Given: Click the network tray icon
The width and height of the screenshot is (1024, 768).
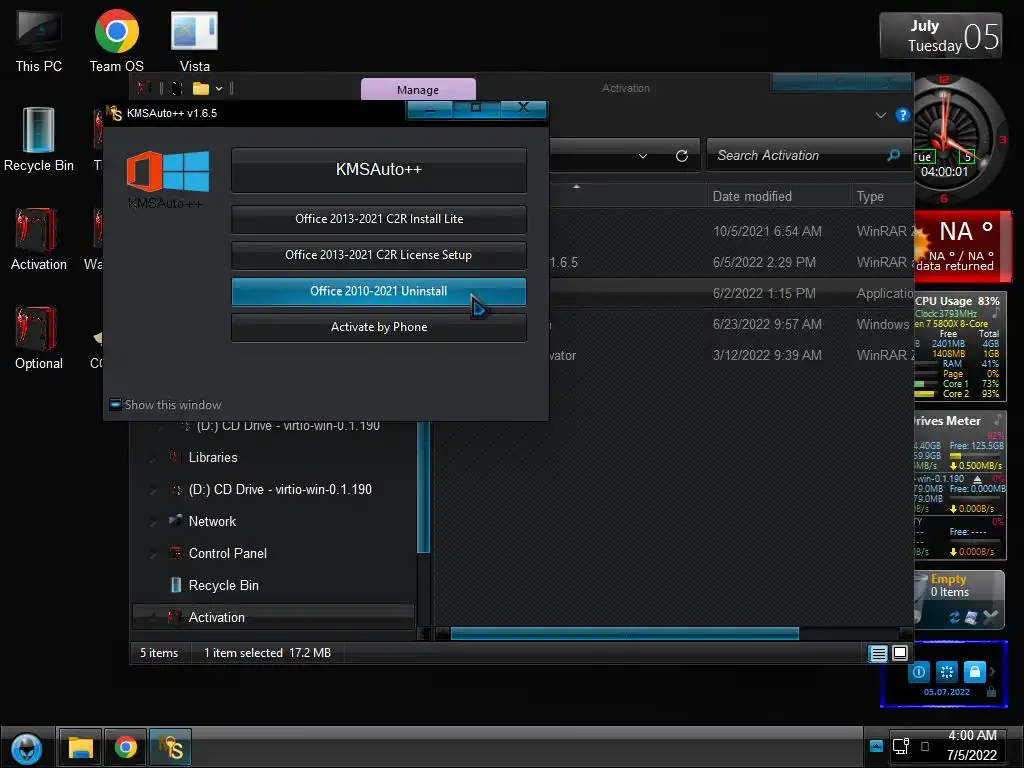Looking at the screenshot, I should click(x=901, y=746).
